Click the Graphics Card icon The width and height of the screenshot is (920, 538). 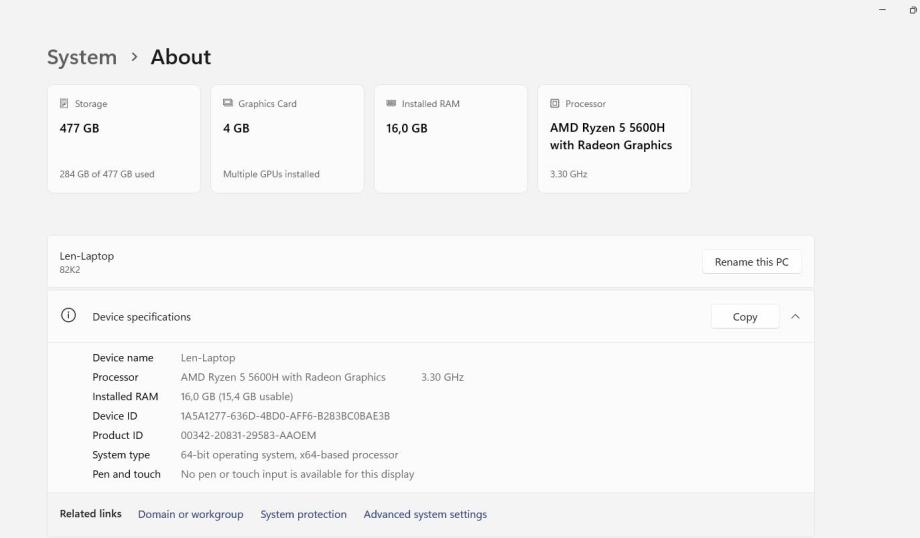pos(228,104)
